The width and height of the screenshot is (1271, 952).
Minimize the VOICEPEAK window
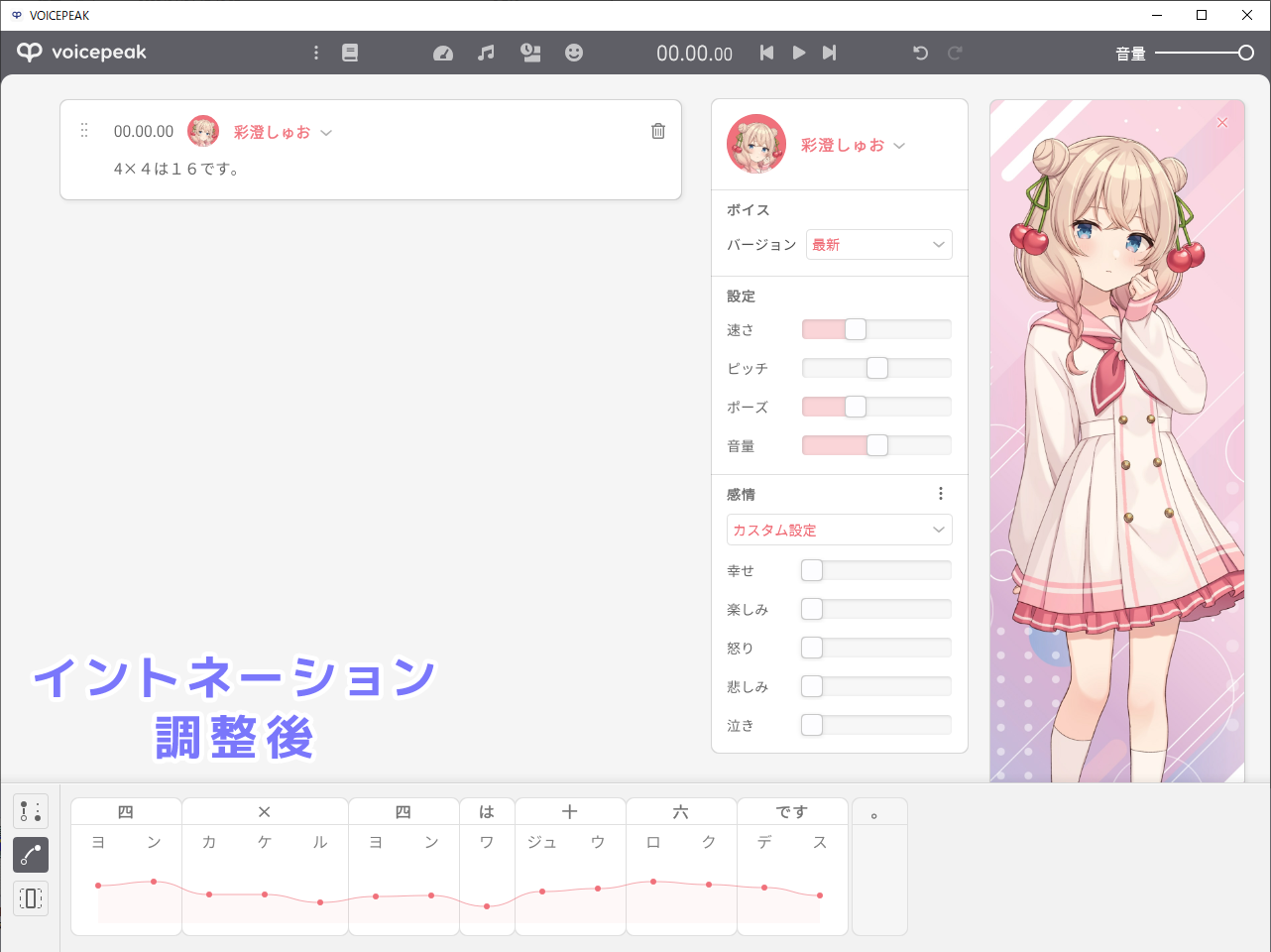[x=1157, y=15]
